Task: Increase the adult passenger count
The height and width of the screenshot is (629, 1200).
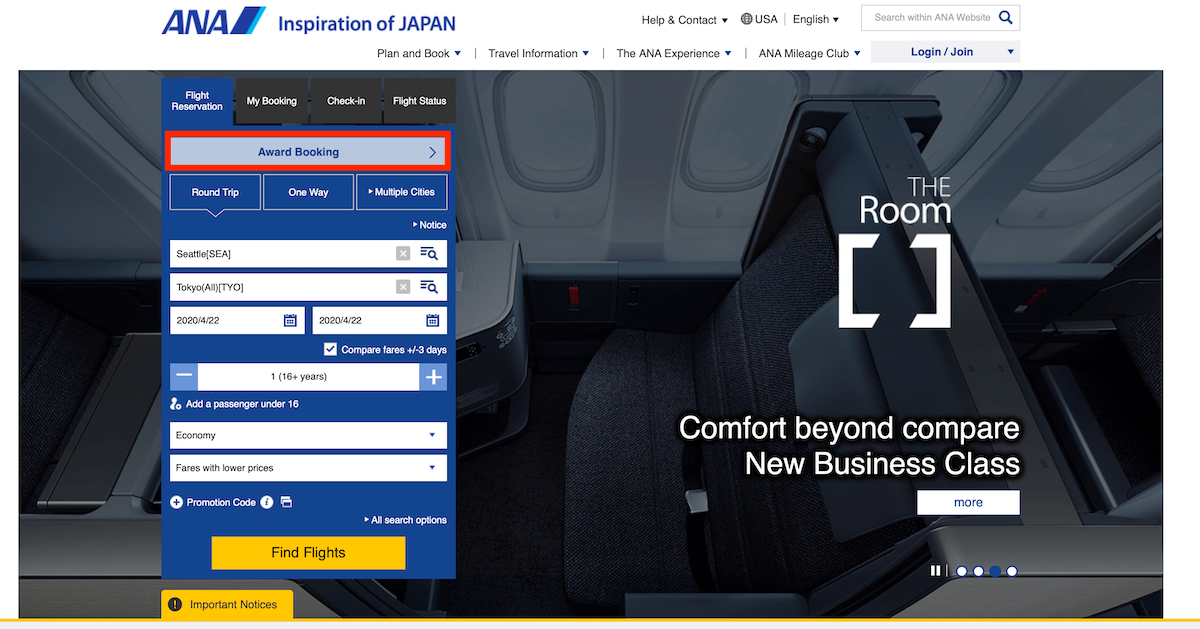Action: (x=433, y=377)
